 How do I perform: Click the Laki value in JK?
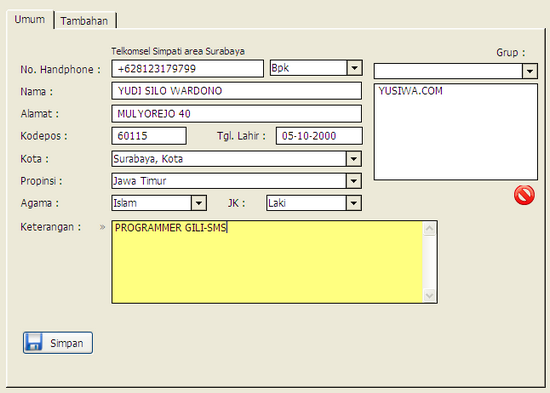coord(277,203)
